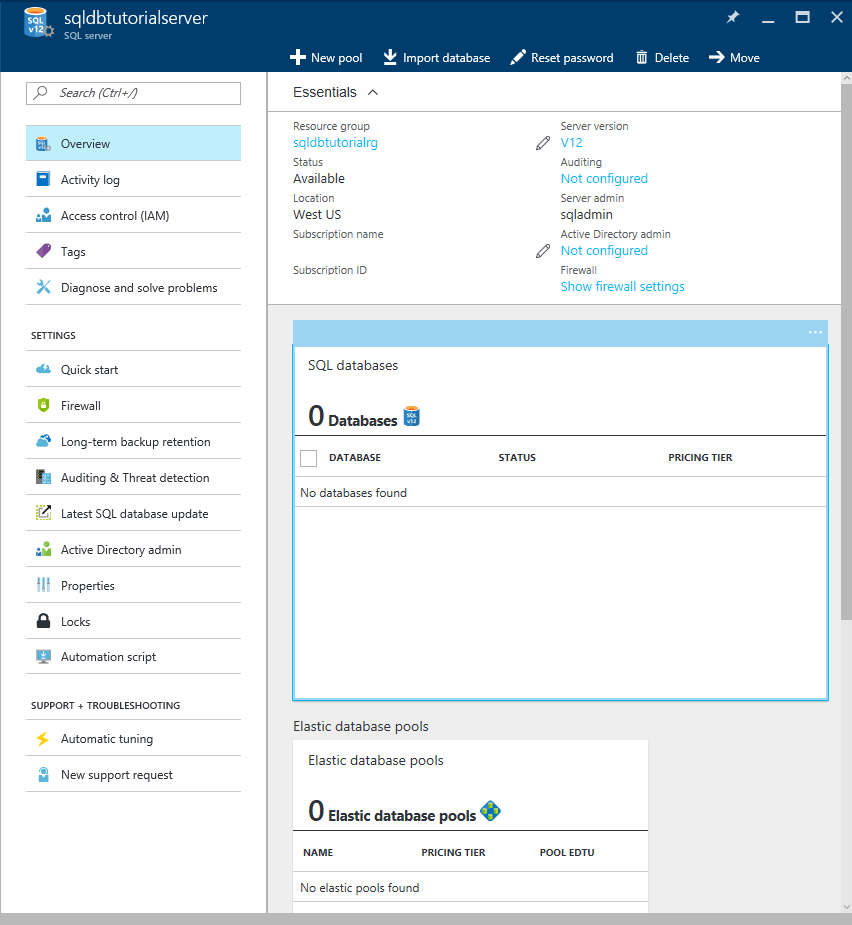Click the 'No databases found' text
The image size is (852, 925).
tap(353, 493)
